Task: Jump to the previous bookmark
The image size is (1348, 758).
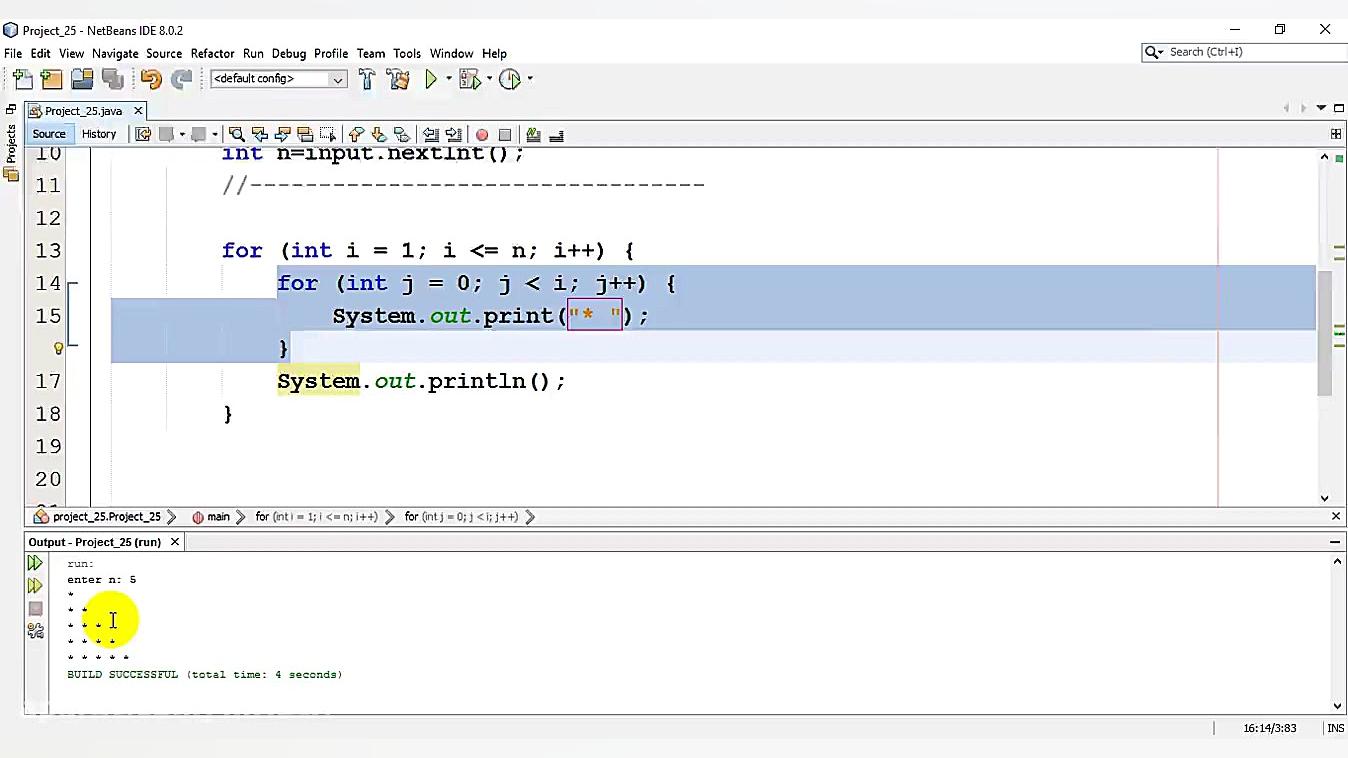Action: 356,134
